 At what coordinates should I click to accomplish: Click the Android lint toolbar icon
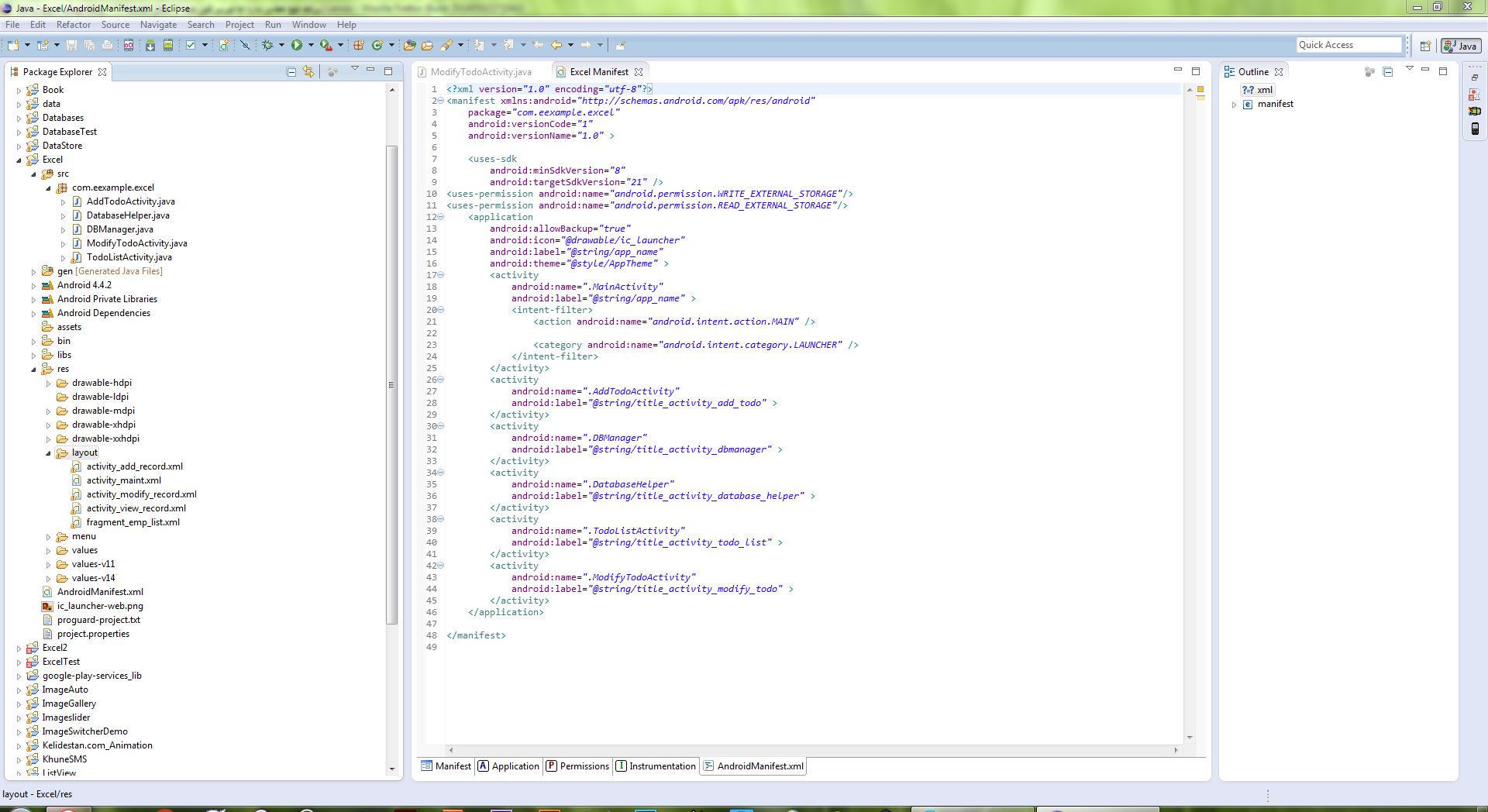[191, 45]
